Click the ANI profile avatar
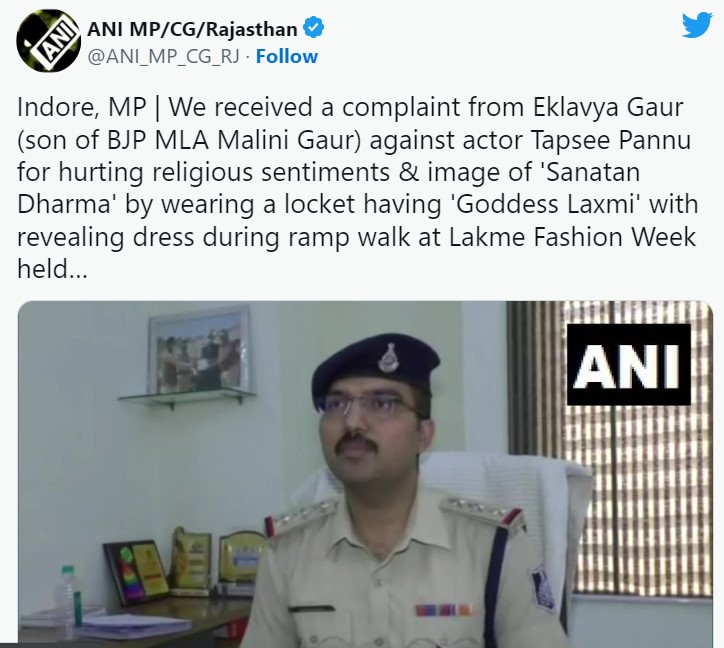Viewport: 724px width, 648px height. (x=48, y=41)
